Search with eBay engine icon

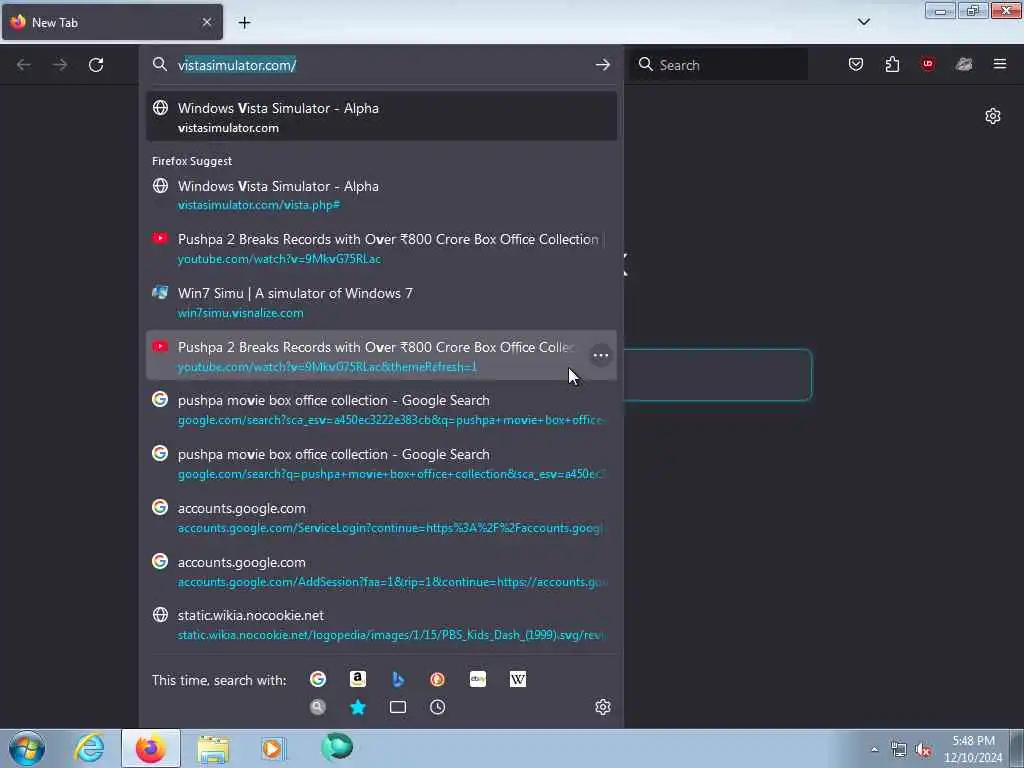(x=478, y=679)
